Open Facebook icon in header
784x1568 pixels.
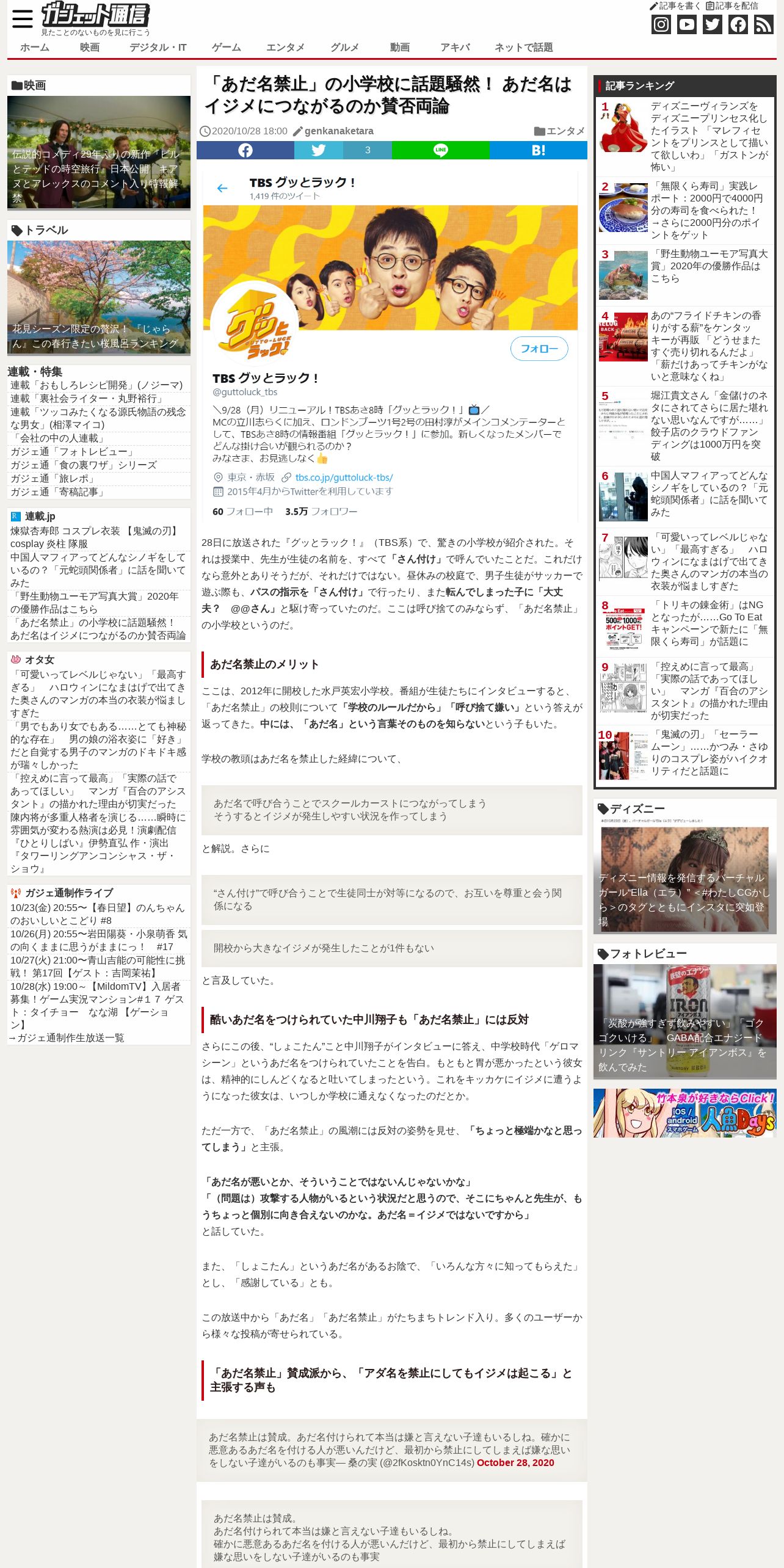[x=738, y=24]
